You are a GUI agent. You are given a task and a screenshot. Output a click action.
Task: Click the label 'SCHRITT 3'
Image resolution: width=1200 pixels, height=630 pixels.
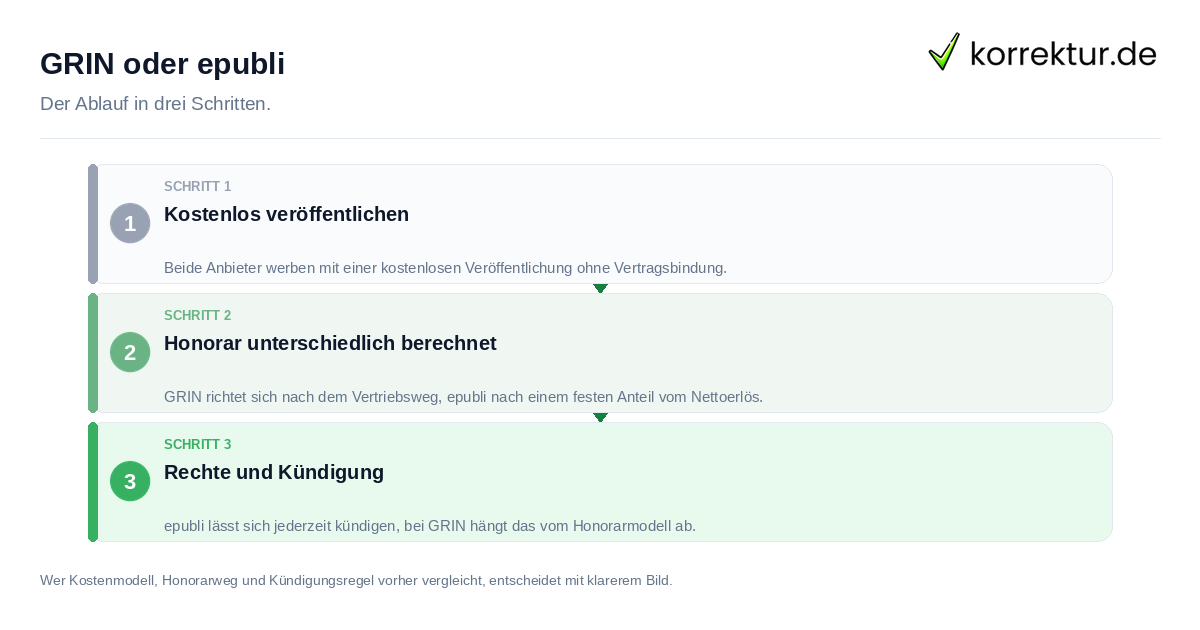pyautogui.click(x=198, y=445)
